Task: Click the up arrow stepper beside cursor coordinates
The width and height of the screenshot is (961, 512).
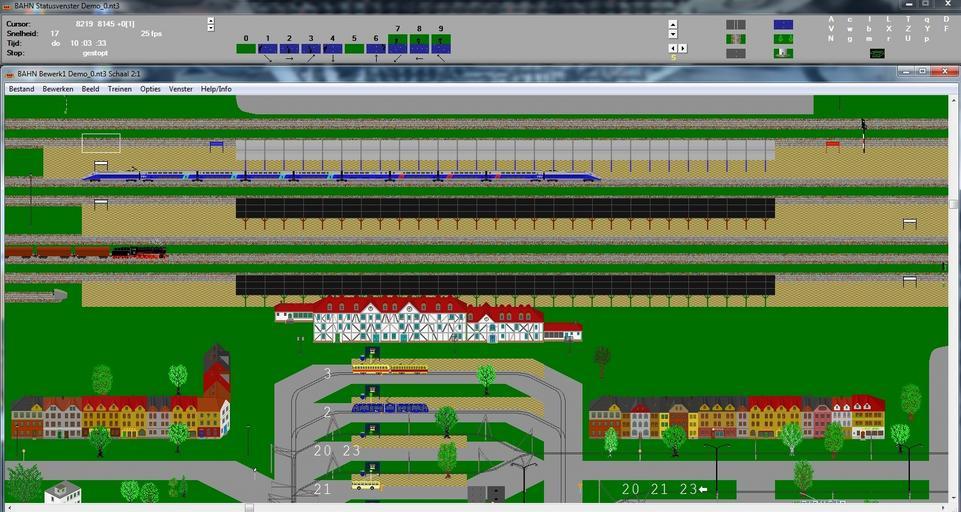Action: point(210,20)
